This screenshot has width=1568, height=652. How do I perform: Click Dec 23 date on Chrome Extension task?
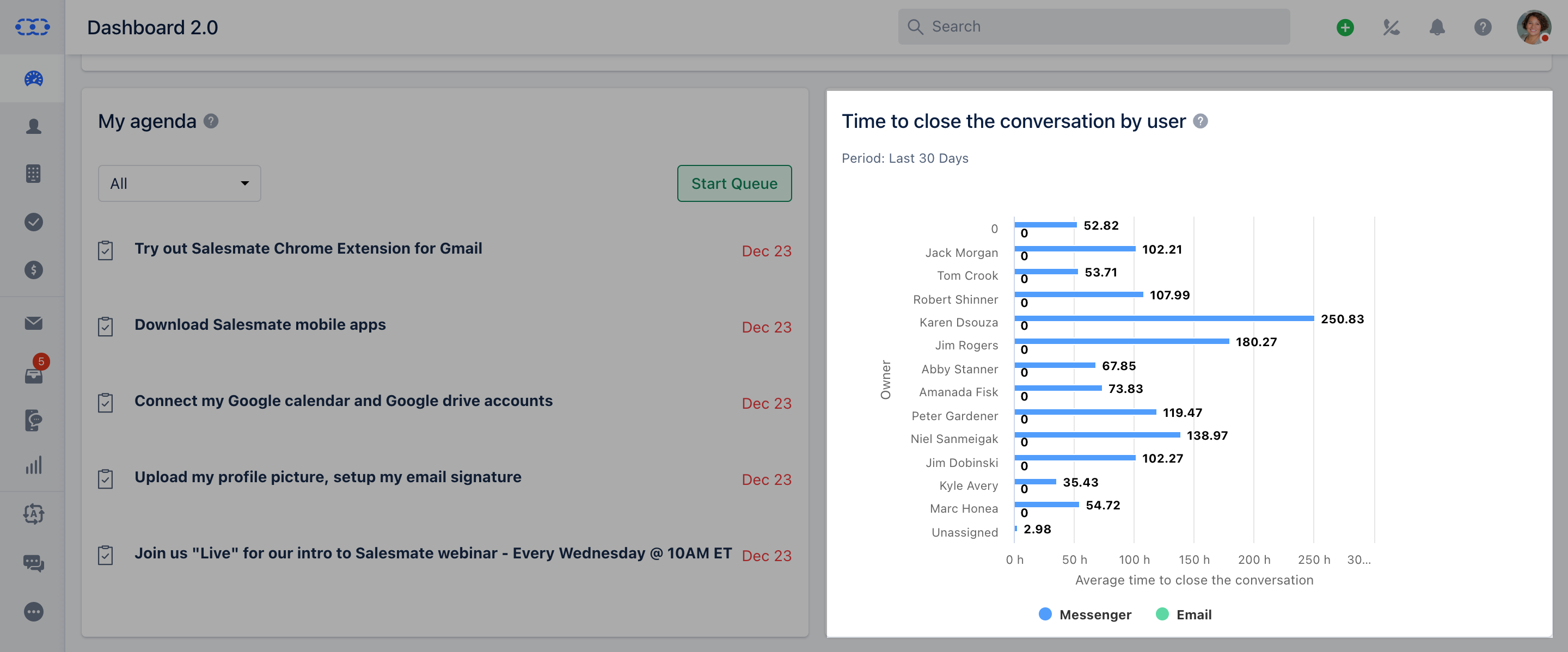pyautogui.click(x=767, y=250)
